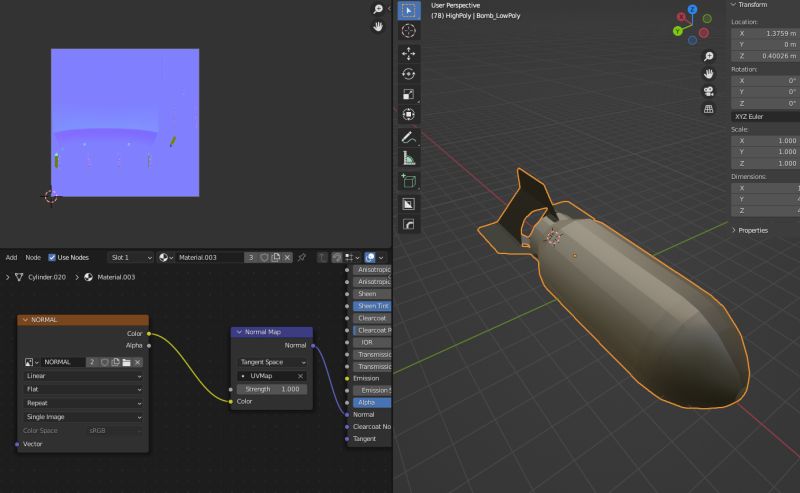The width and height of the screenshot is (800, 493).
Task: Toggle camera view in 3D viewport
Action: (709, 91)
